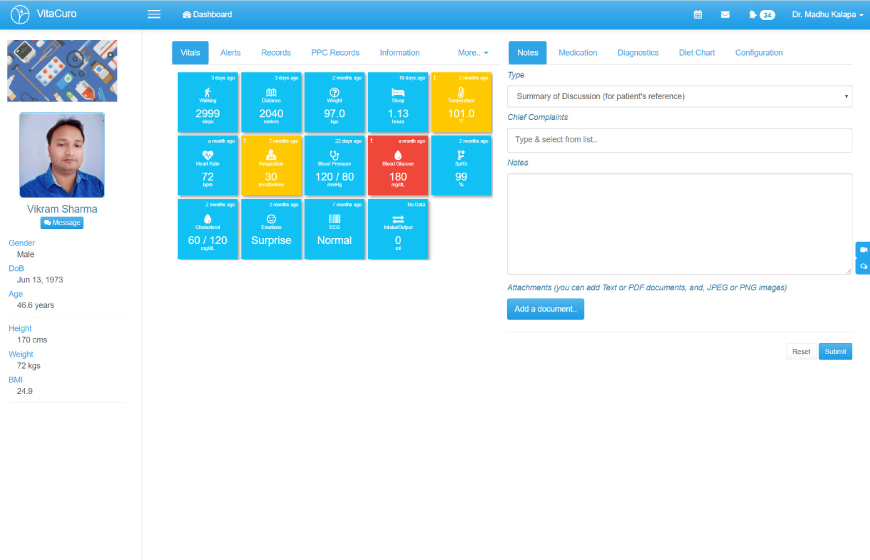Image resolution: width=870 pixels, height=560 pixels.
Task: Open the ECG tile showing Normal
Action: click(335, 230)
